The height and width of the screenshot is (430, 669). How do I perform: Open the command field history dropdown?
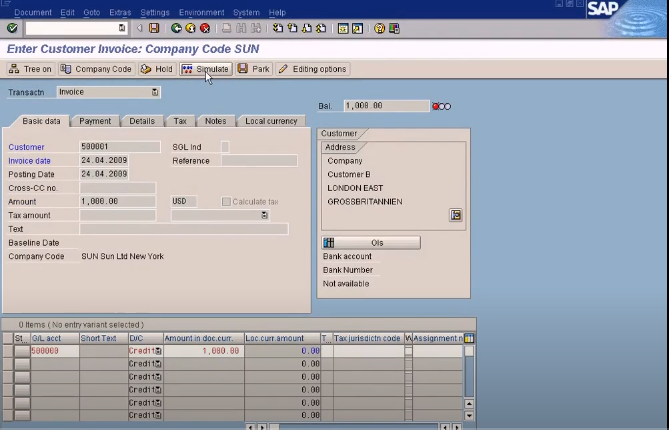(x=122, y=28)
